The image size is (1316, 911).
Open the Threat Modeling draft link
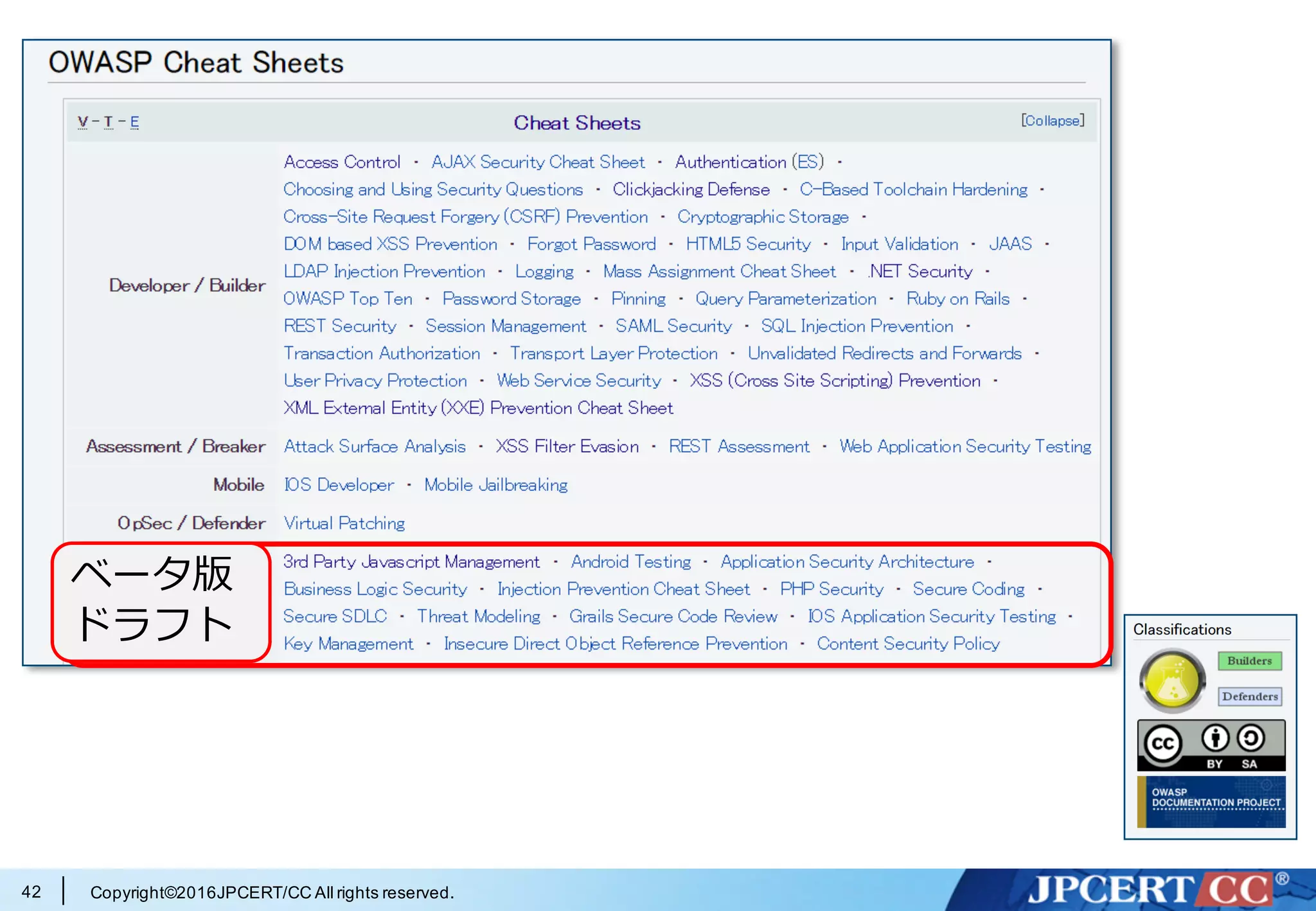click(x=479, y=617)
